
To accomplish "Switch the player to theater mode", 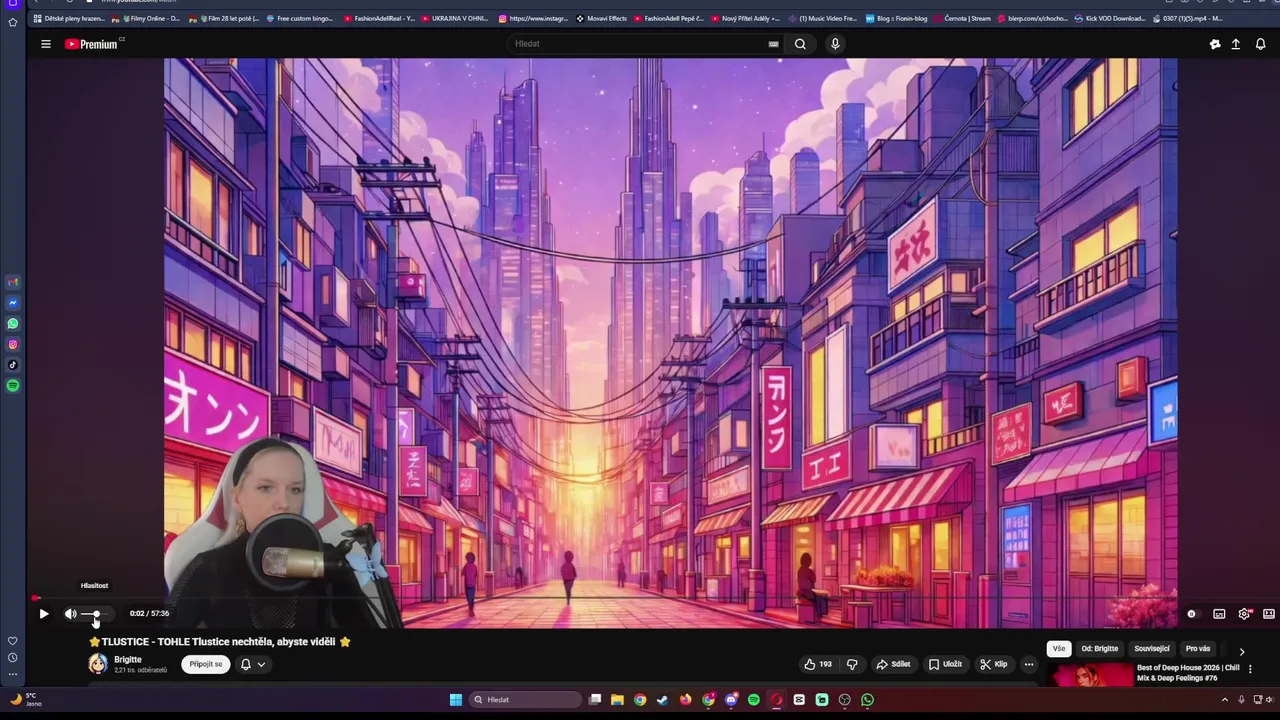I will coord(1269,614).
